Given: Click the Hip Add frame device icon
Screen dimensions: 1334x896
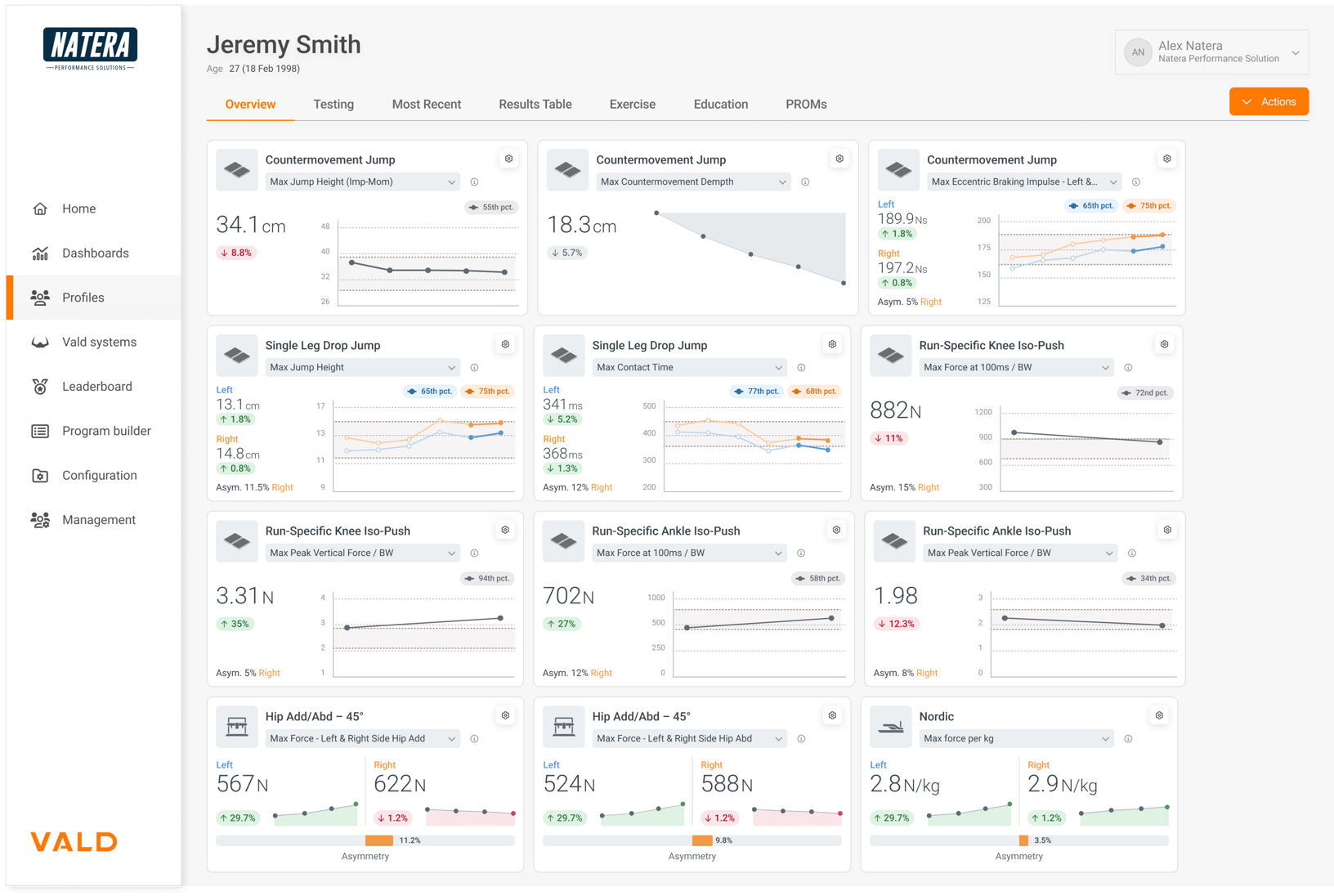Looking at the screenshot, I should point(237,727).
